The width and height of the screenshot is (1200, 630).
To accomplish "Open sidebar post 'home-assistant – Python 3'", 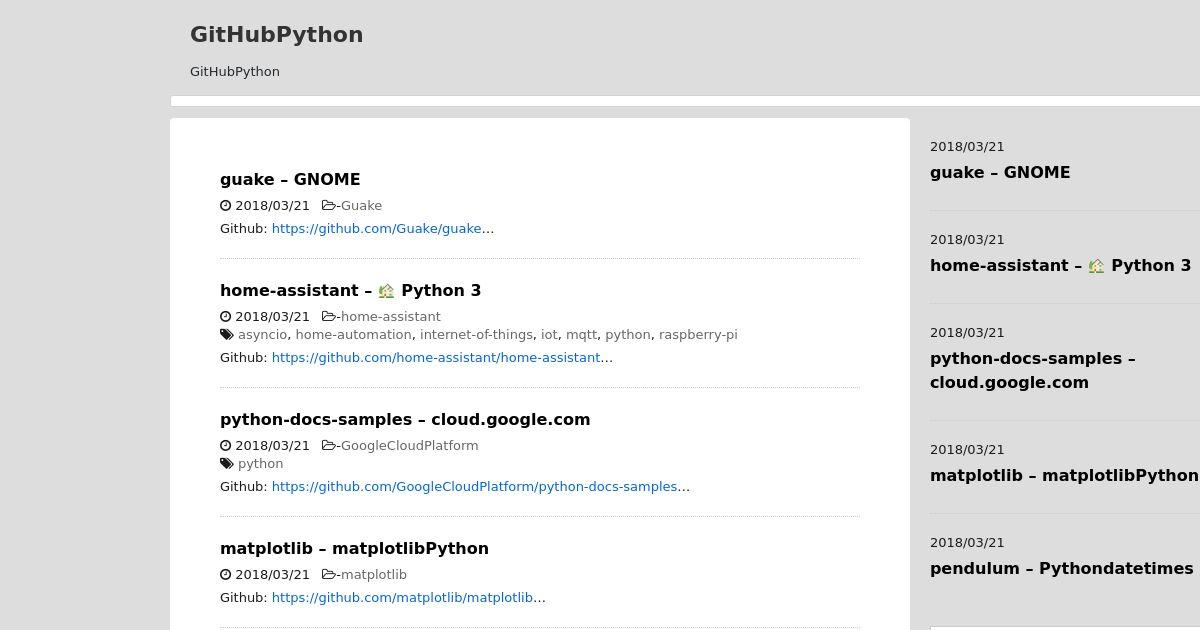I will [x=1060, y=266].
